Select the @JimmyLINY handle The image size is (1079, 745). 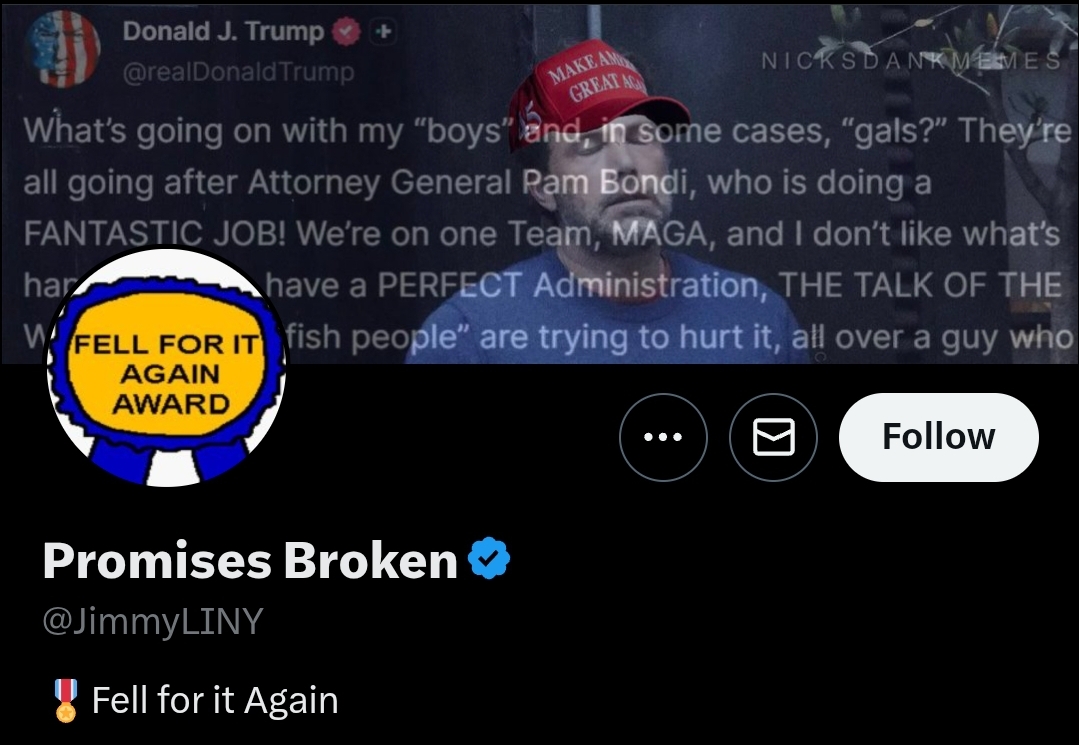[x=153, y=621]
